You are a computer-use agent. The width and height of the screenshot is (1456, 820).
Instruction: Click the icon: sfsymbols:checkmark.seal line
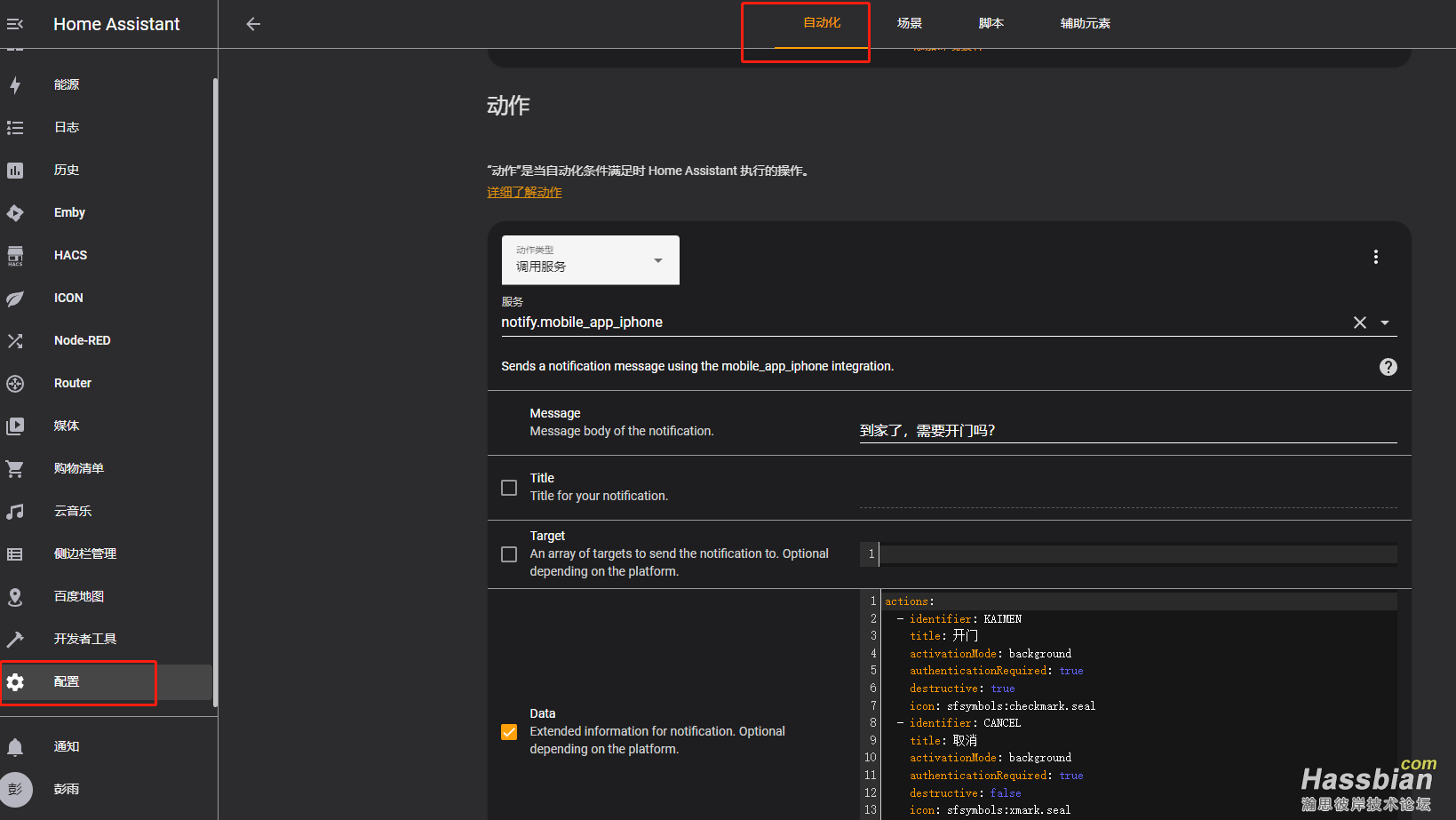(x=1003, y=706)
